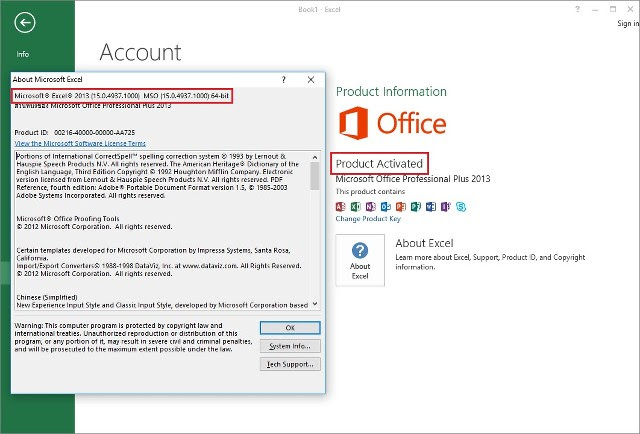This screenshot has height=434, width=640.
Task: Click the PowerPoint app icon
Action: click(401, 207)
